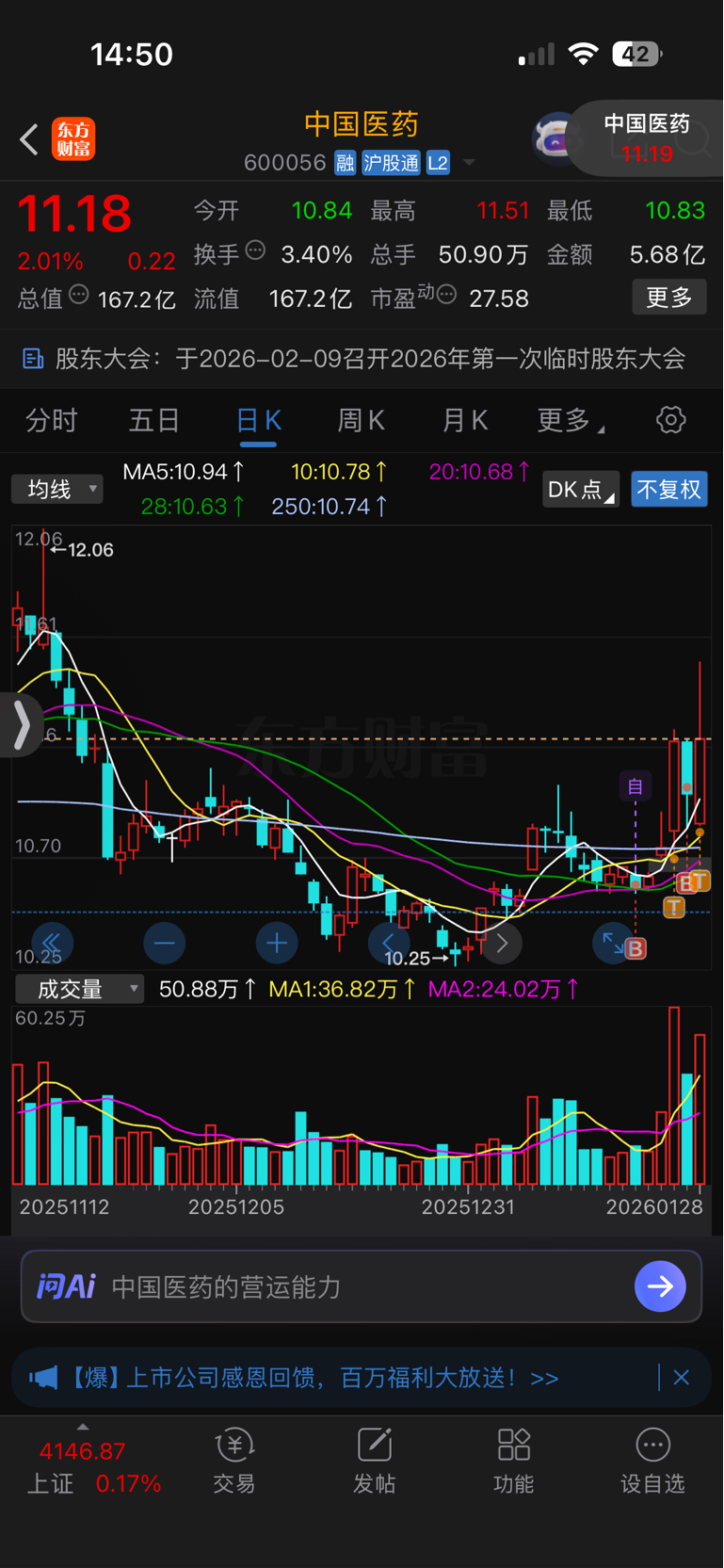Switch to 分时 tab
Viewport: 724px width, 1568px height.
pos(52,420)
